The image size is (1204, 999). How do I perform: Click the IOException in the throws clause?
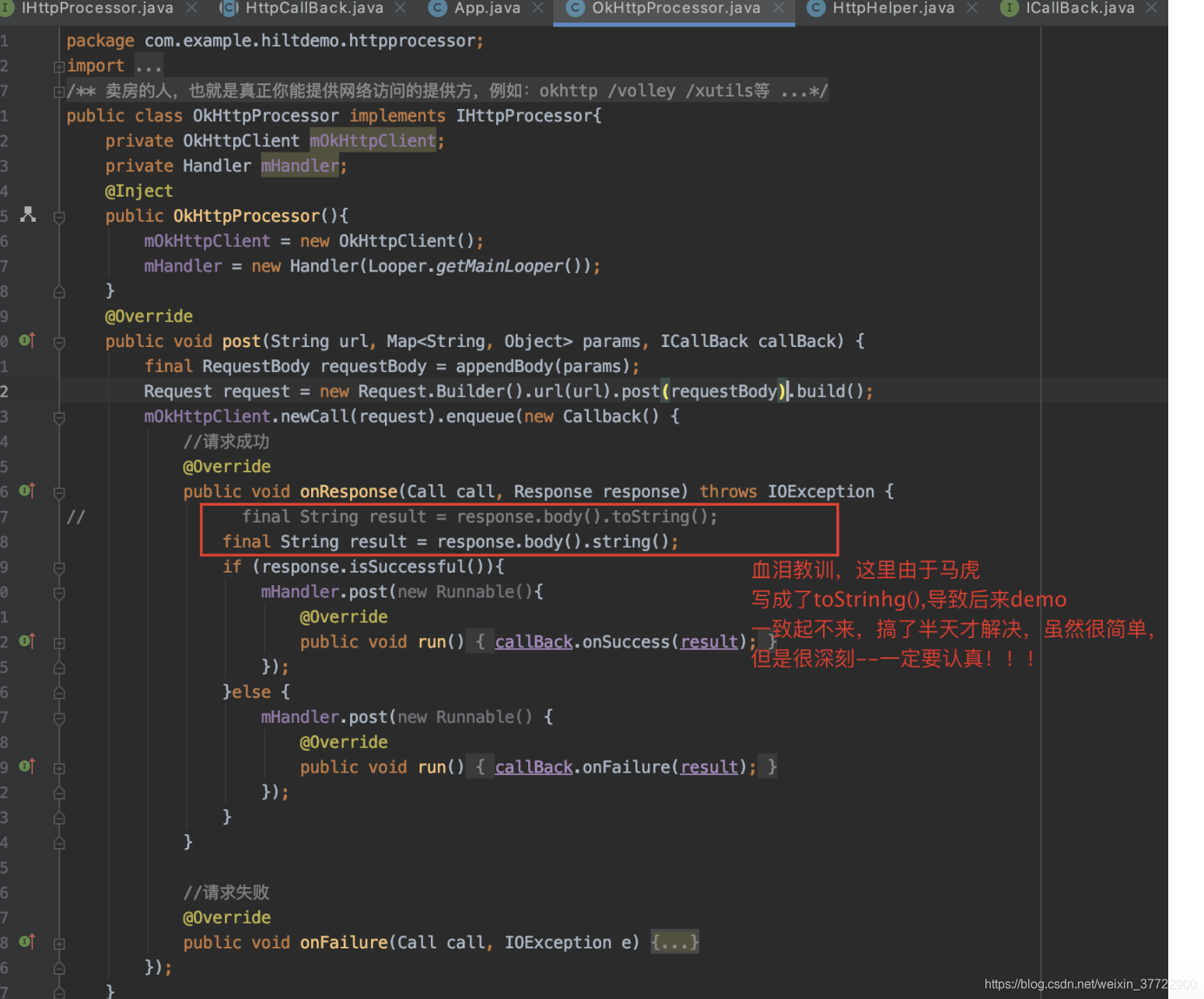click(821, 491)
